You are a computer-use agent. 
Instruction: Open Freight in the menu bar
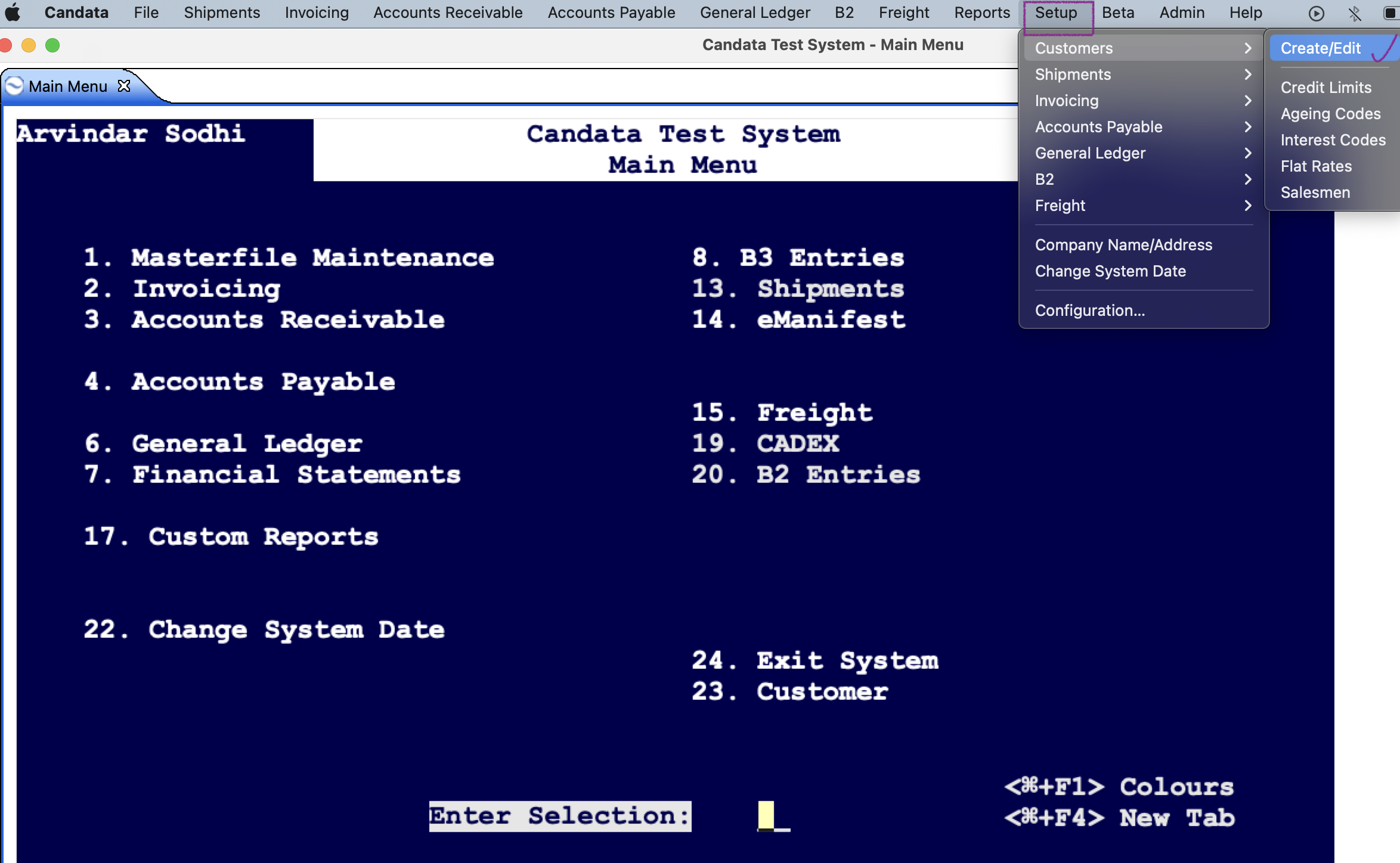pos(904,13)
